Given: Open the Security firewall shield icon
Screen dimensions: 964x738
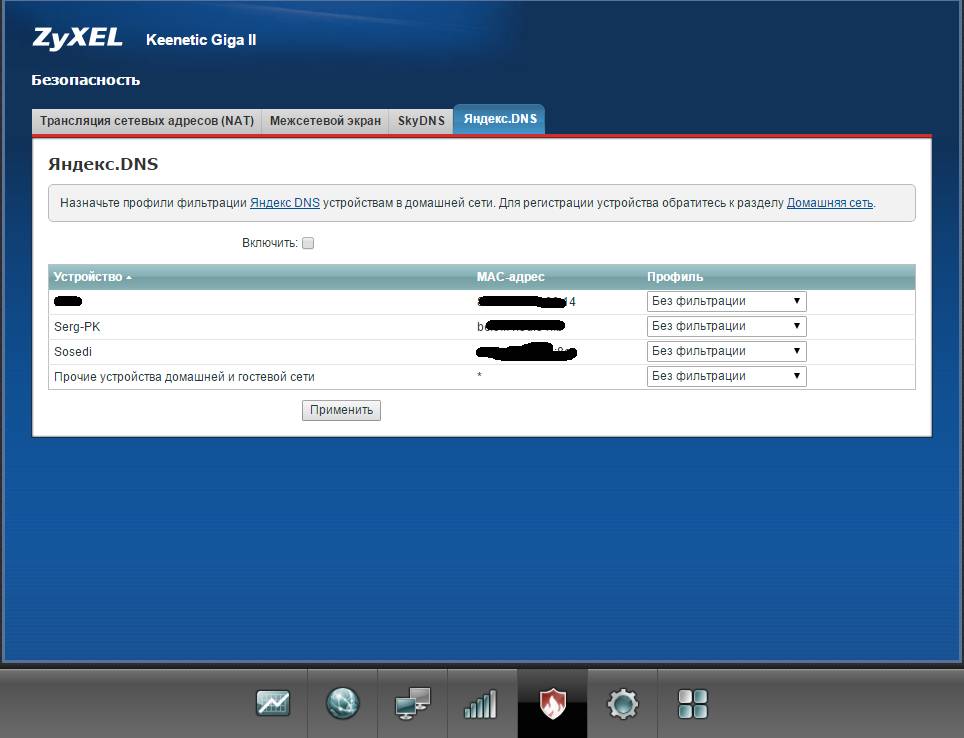Looking at the screenshot, I should coord(552,703).
